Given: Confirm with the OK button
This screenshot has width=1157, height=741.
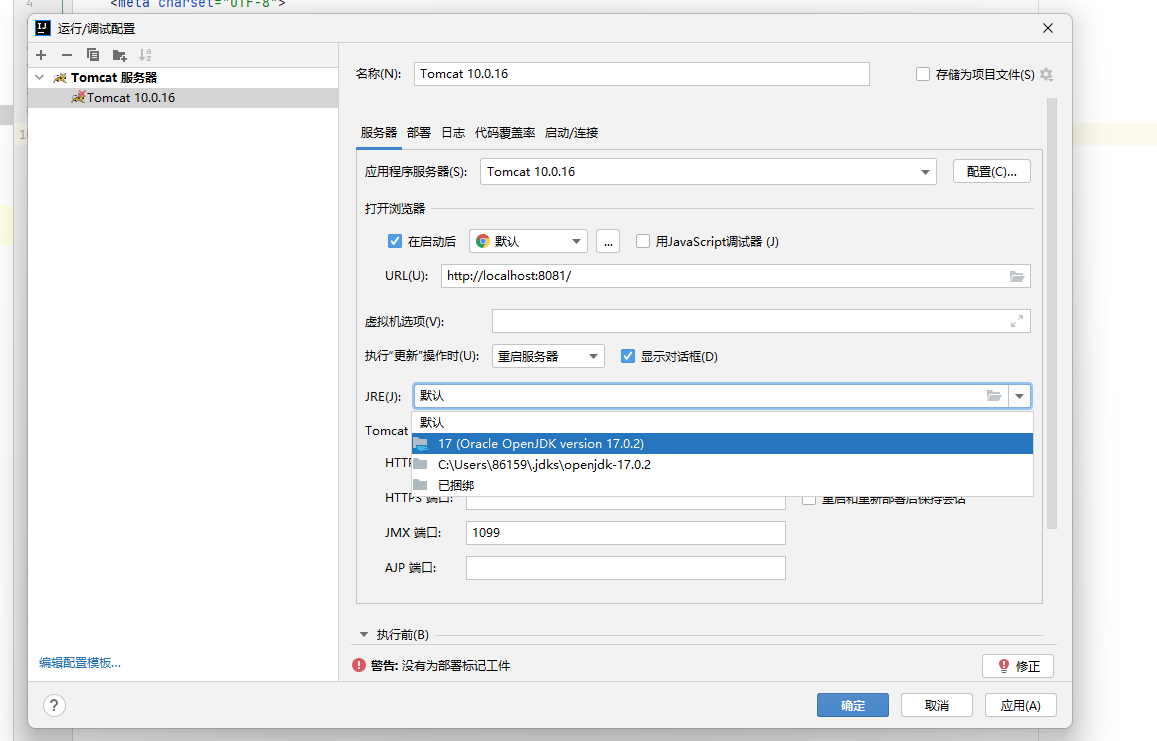Looking at the screenshot, I should [853, 706].
